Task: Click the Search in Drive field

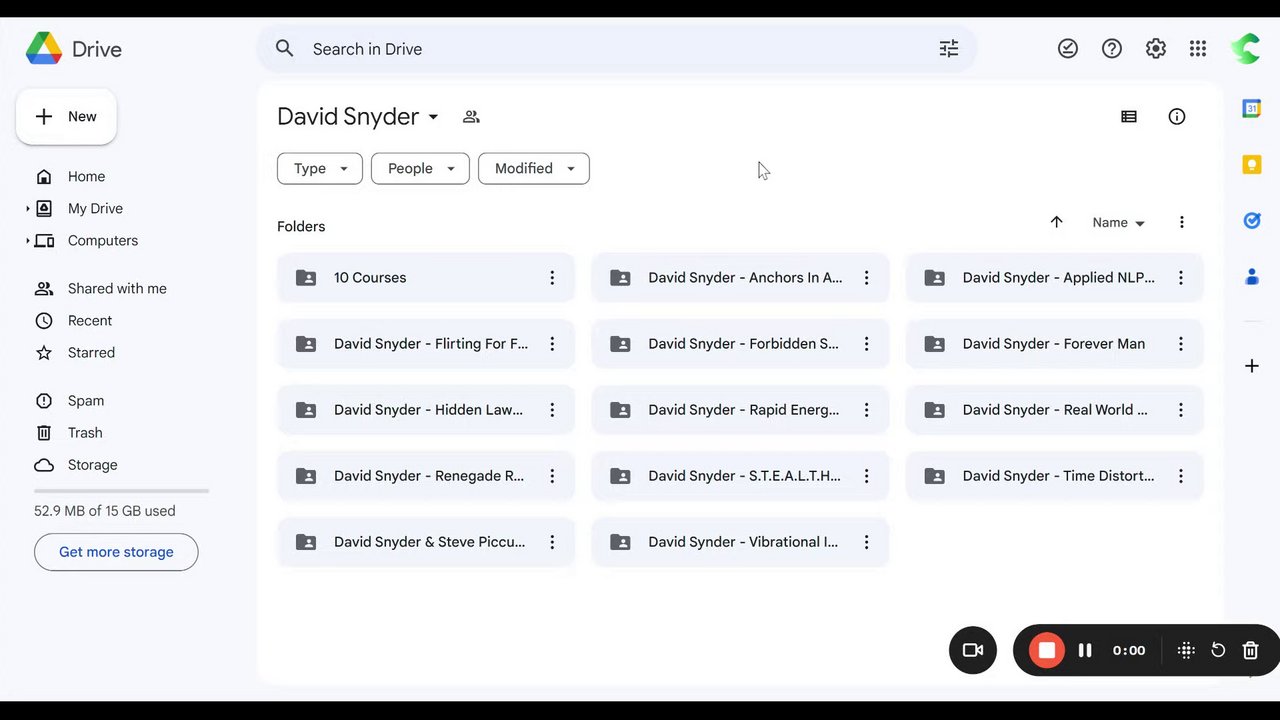Action: [600, 49]
